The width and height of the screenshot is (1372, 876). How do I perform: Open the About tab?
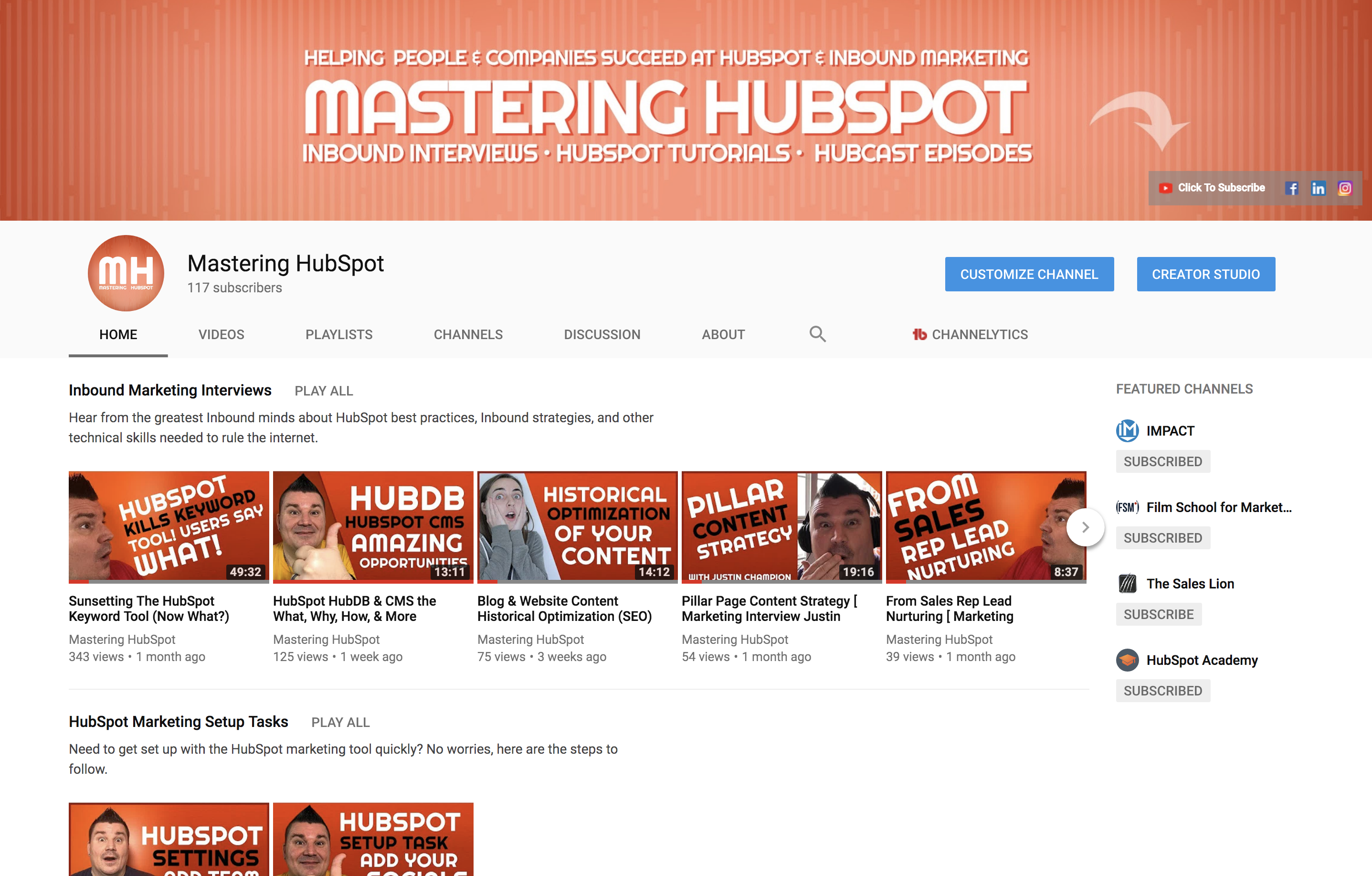(x=723, y=334)
